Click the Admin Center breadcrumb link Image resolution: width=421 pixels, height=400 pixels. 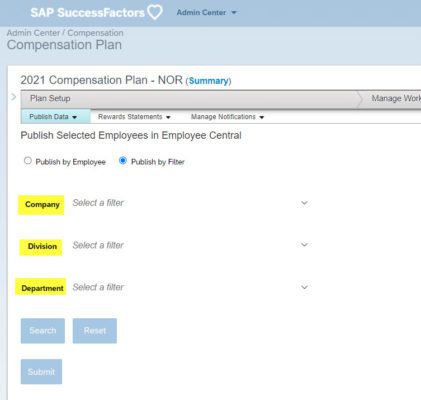point(33,33)
